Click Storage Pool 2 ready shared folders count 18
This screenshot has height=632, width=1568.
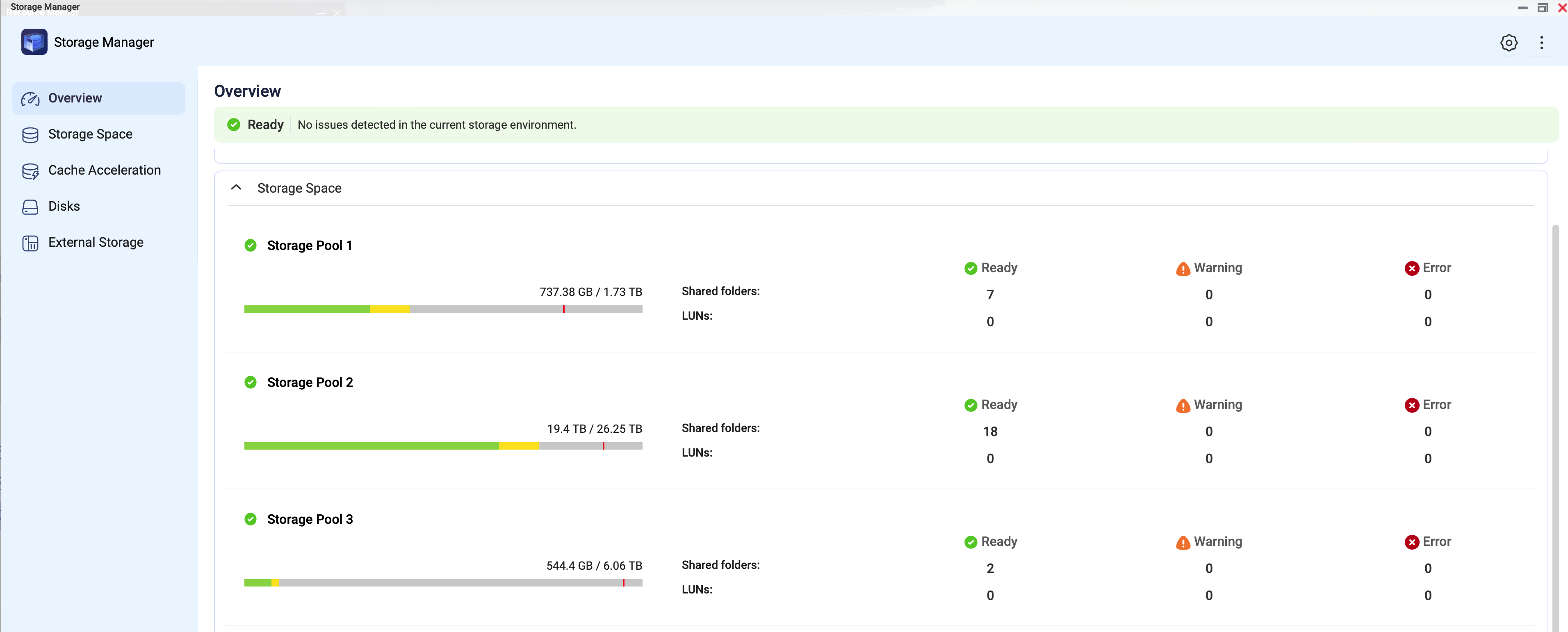(990, 431)
